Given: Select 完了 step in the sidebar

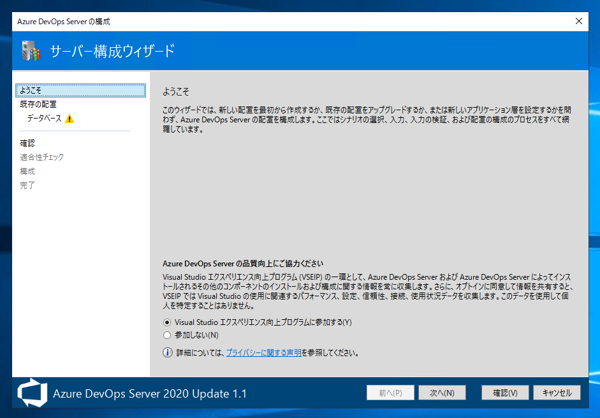Looking at the screenshot, I should click(27, 185).
